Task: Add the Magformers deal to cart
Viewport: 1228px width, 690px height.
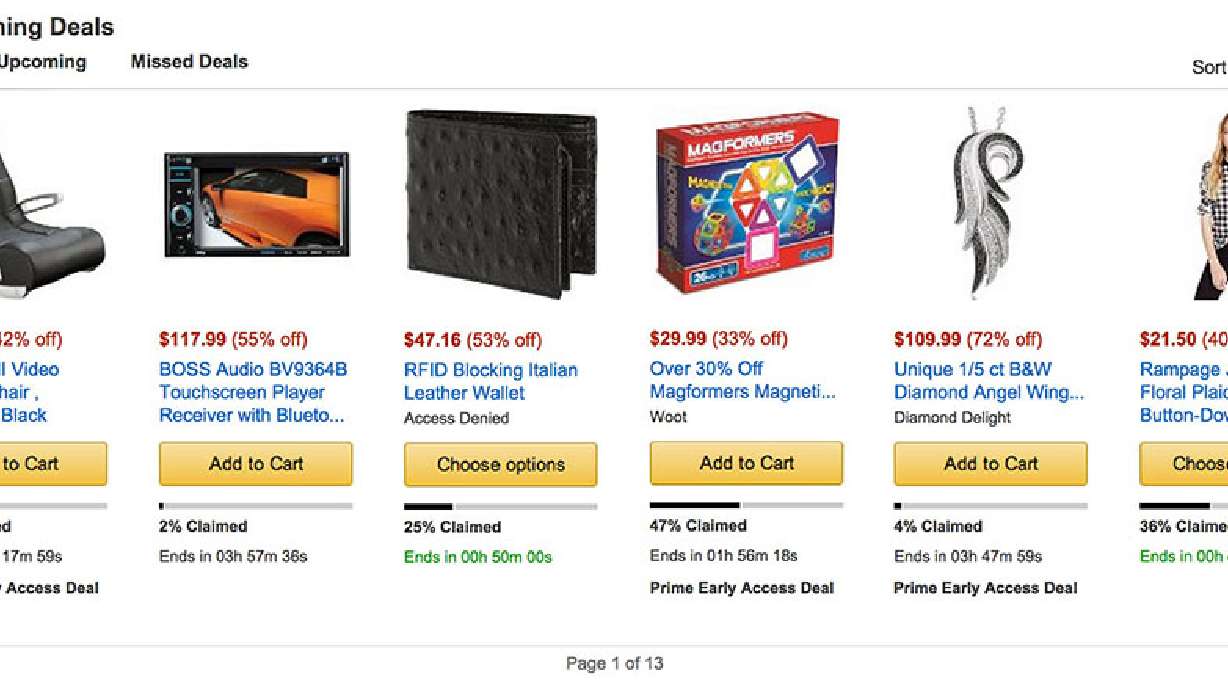Action: pyautogui.click(x=746, y=463)
